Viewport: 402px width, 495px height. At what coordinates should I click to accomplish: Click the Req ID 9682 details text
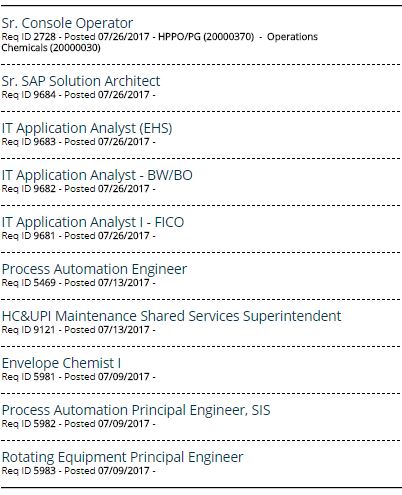[x=79, y=189]
